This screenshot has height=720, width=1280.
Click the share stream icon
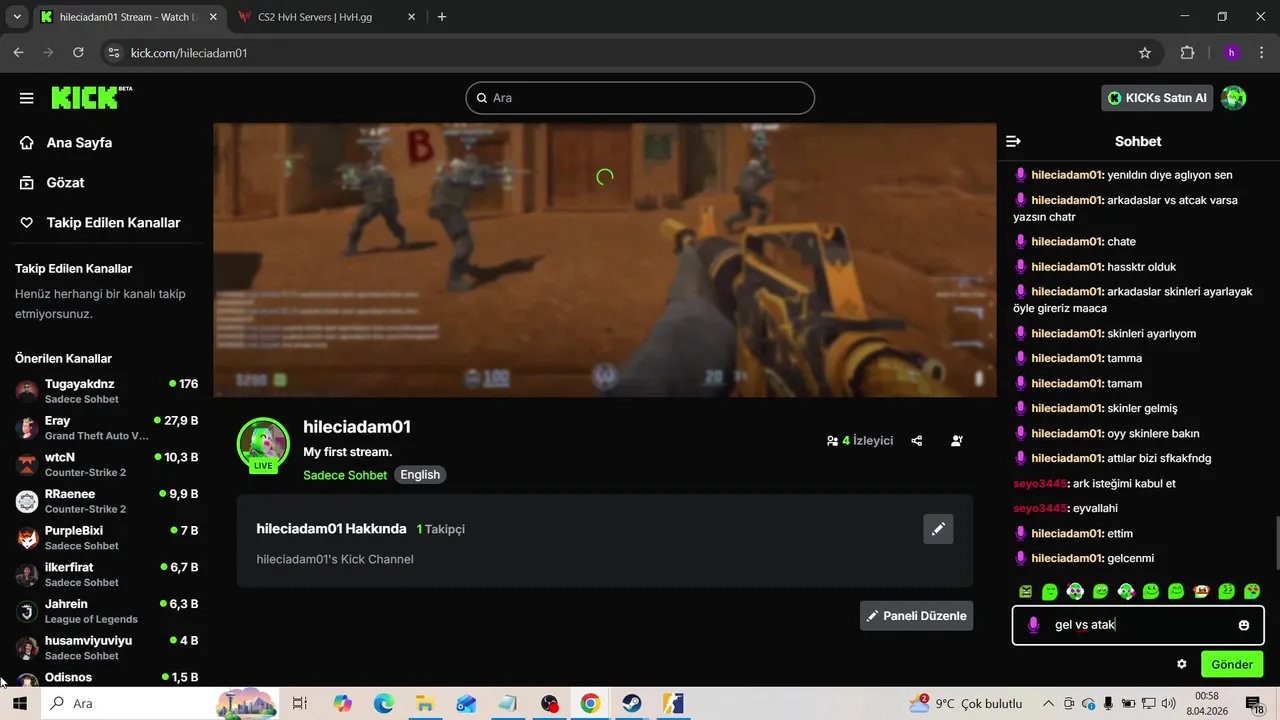click(917, 440)
